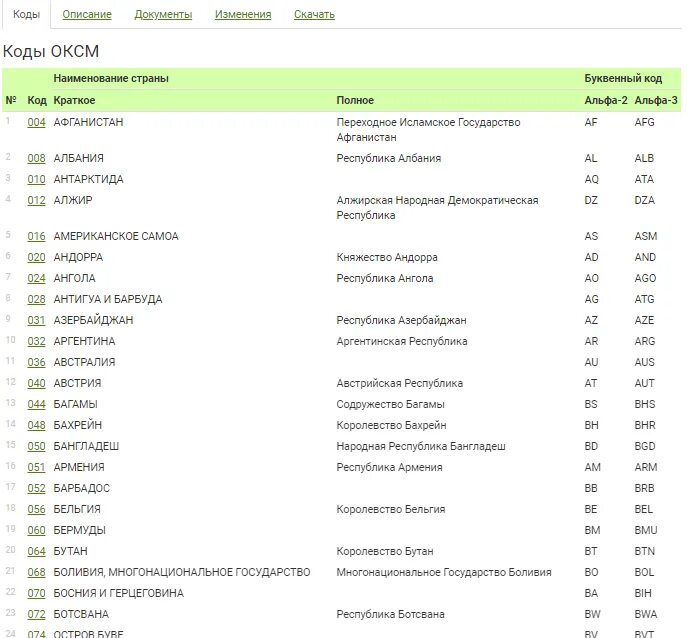Select the Alpha-3 code BMU
687x638 pixels.
click(x=646, y=531)
